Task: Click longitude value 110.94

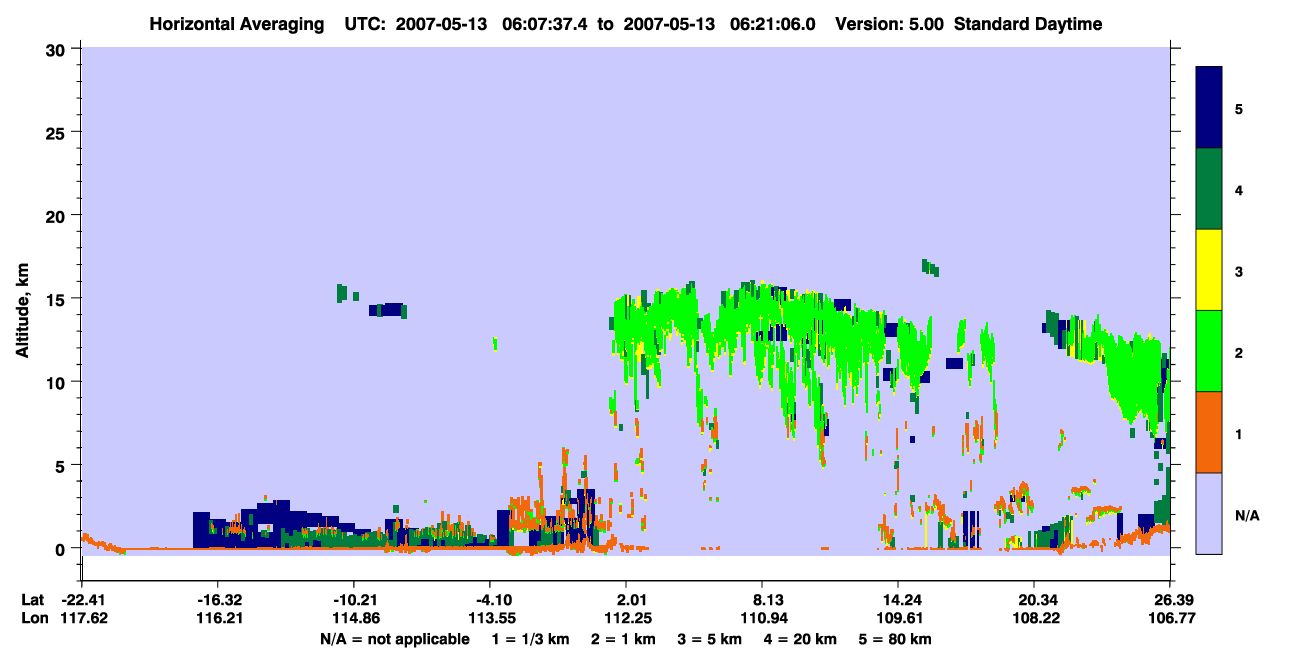Action: [762, 618]
